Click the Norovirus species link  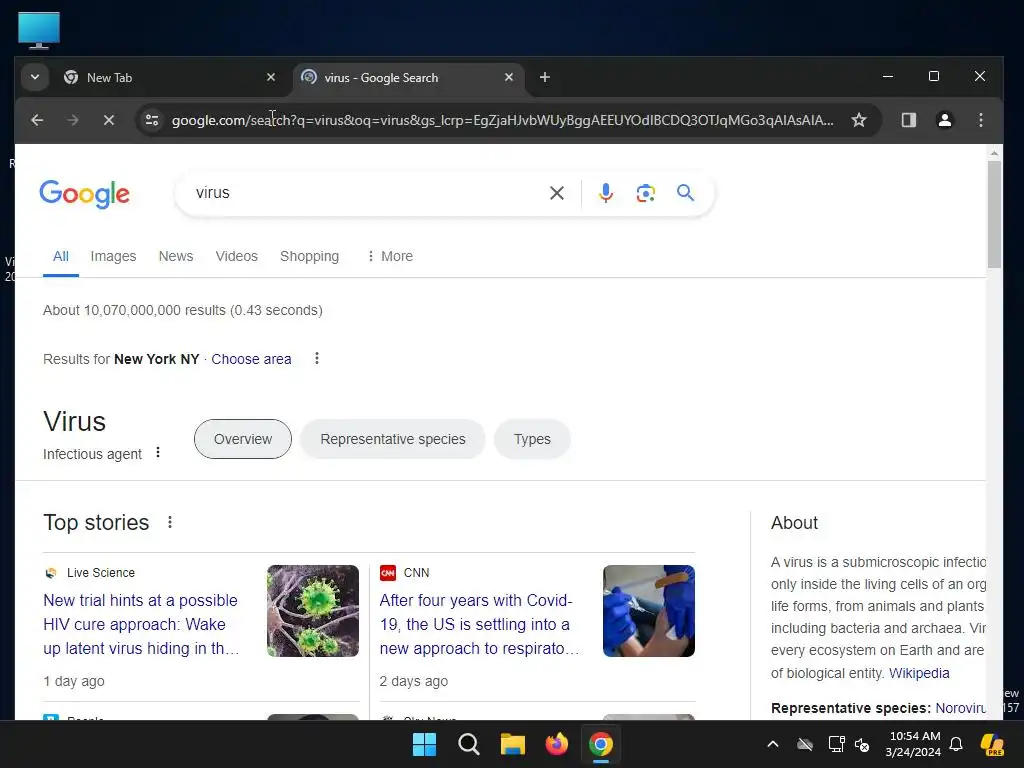pos(960,708)
